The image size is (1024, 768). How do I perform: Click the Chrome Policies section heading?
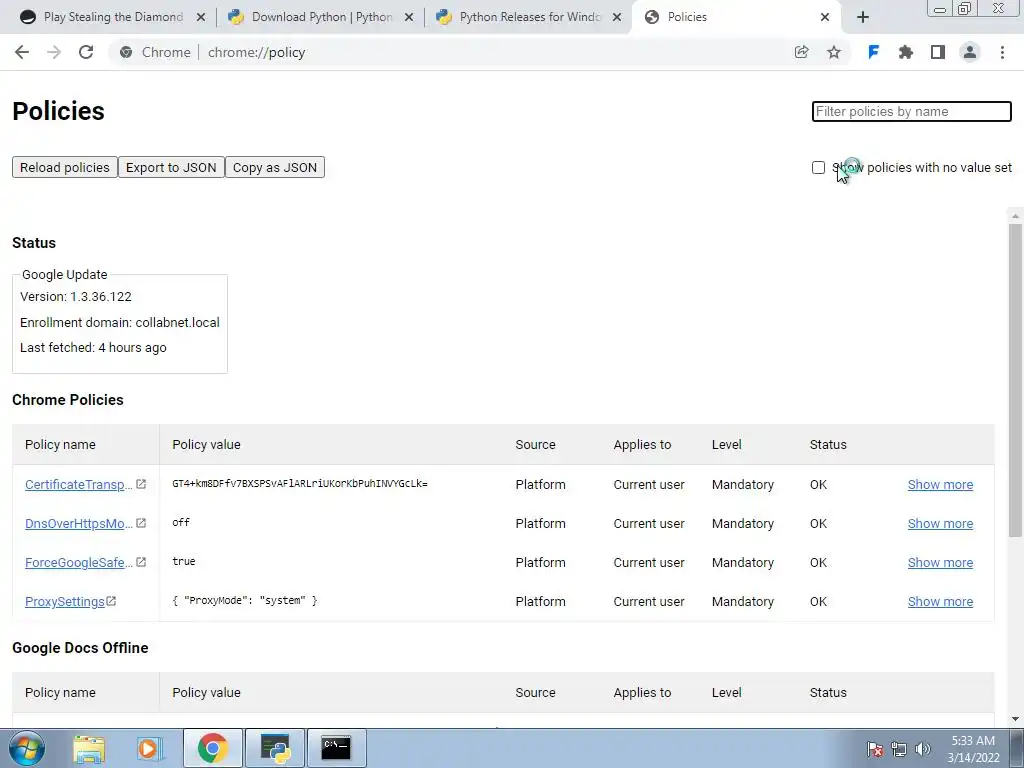68,400
